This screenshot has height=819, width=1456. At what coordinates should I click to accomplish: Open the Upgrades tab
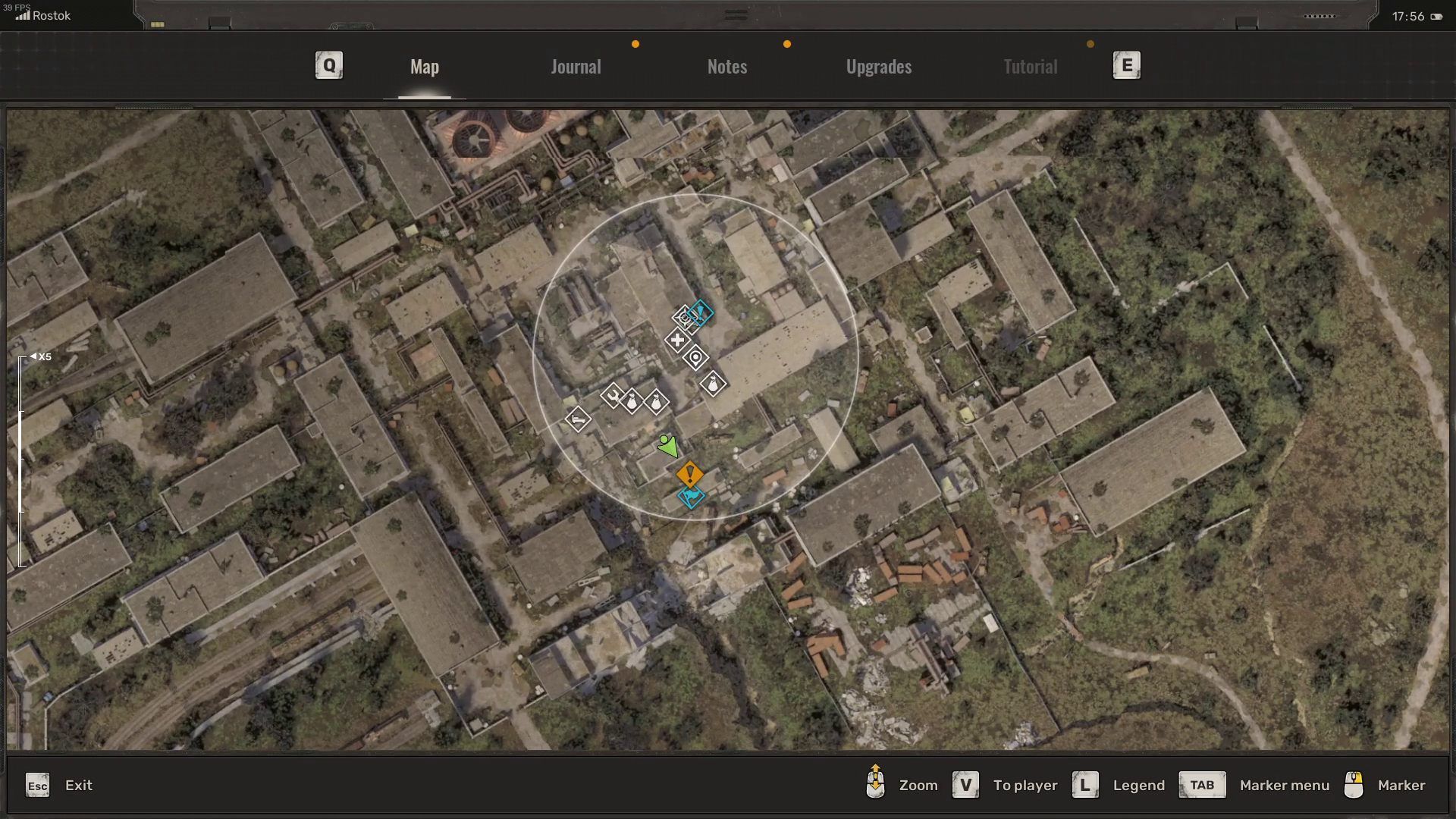pos(878,67)
